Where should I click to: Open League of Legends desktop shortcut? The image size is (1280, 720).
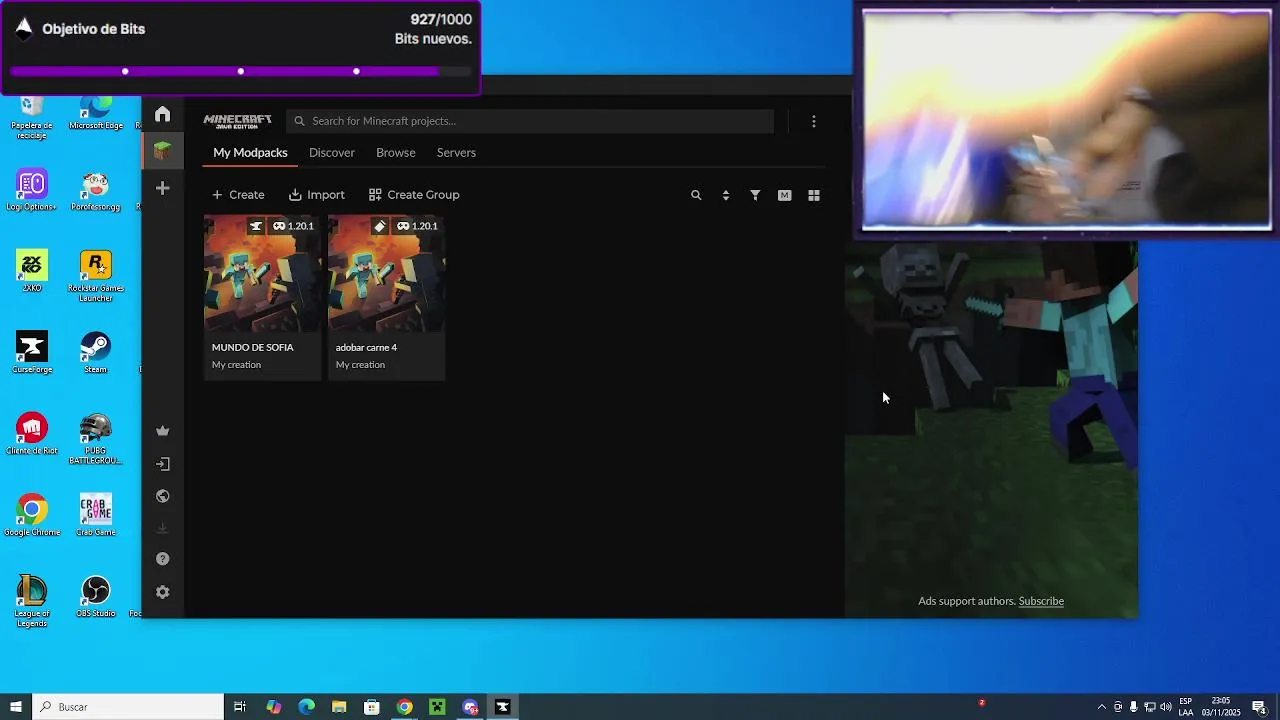point(32,600)
